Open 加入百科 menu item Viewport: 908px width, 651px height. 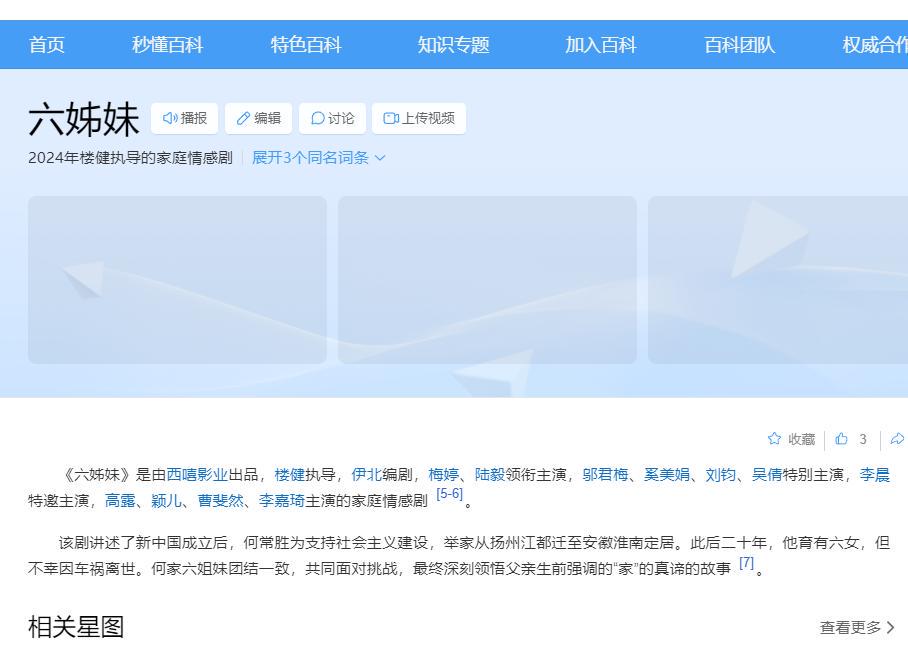tap(601, 45)
